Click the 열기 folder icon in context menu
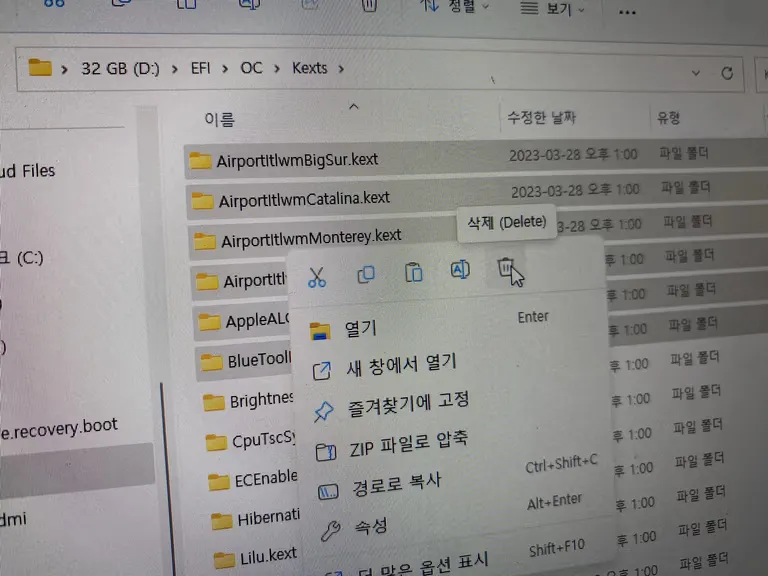 [x=320, y=331]
